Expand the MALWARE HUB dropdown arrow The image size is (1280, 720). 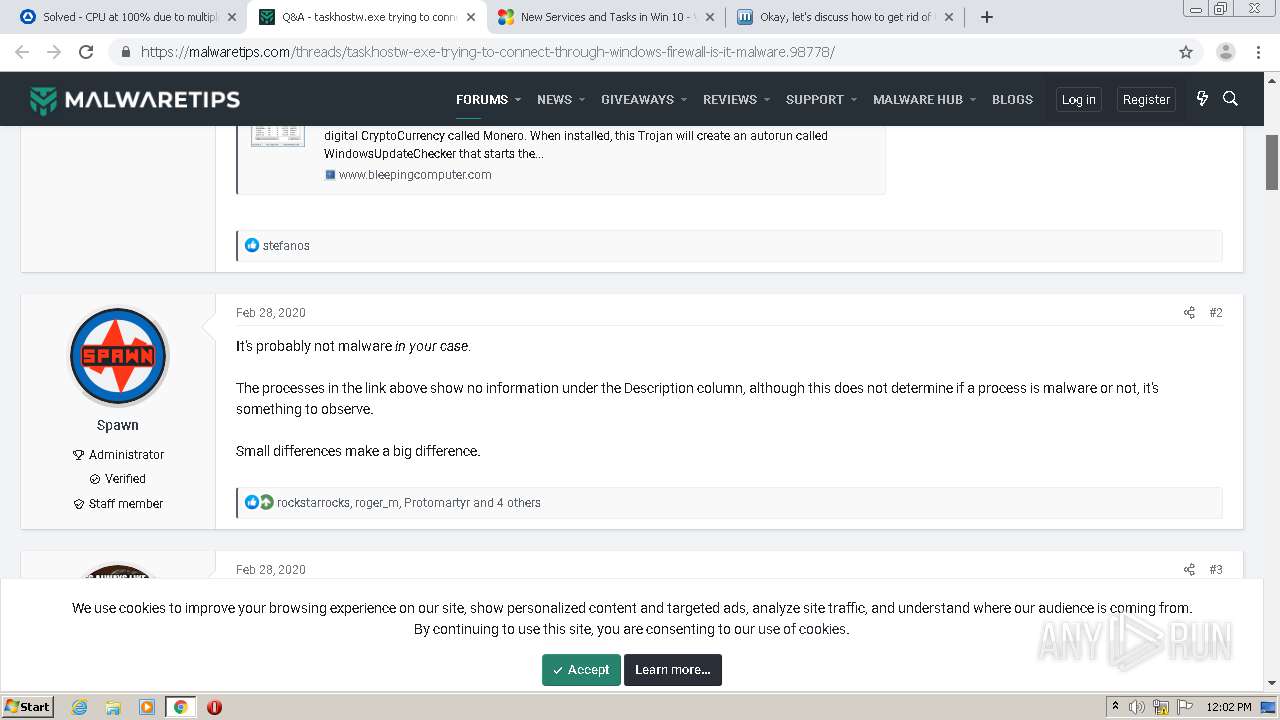pos(973,100)
